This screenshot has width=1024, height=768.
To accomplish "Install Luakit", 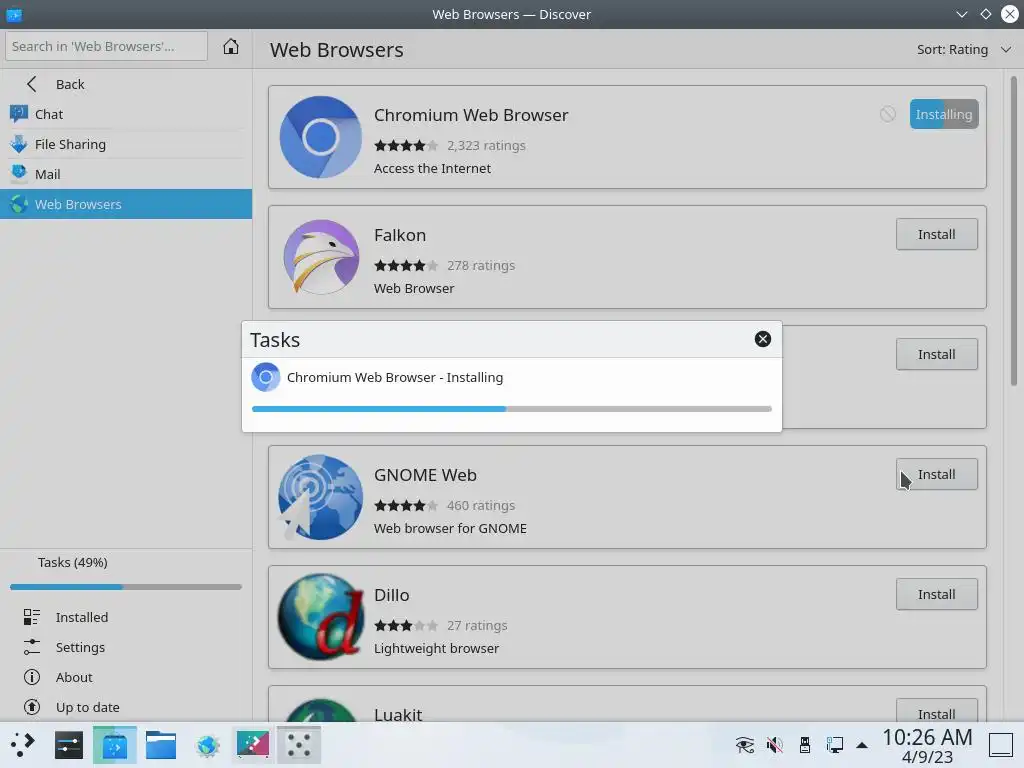I will click(x=936, y=711).
